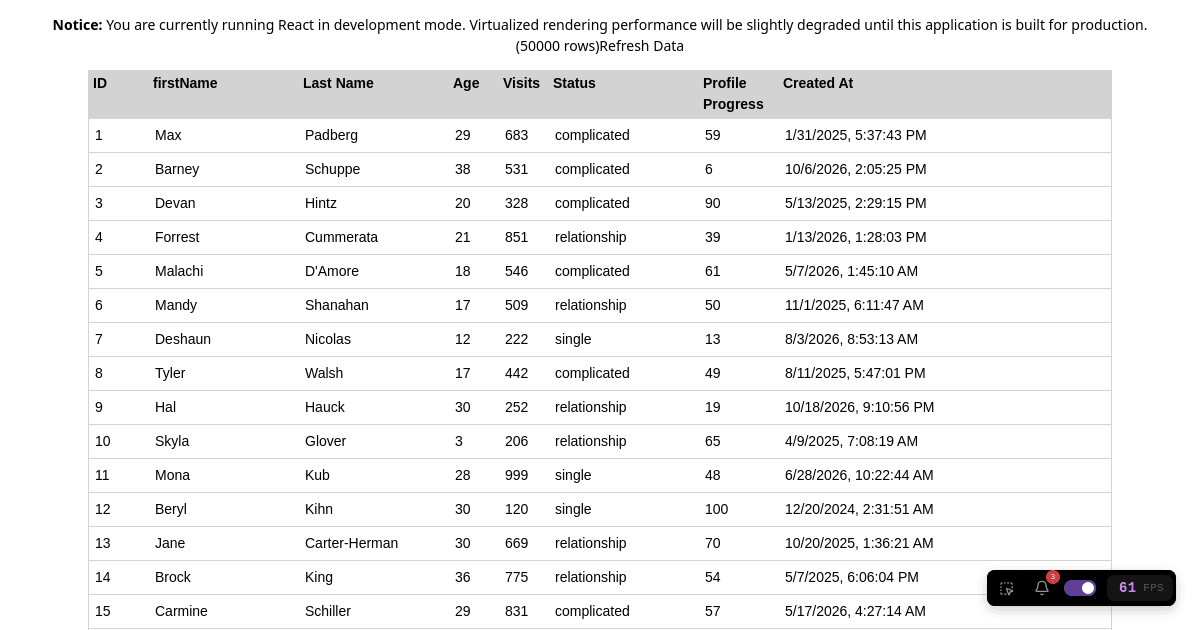
Task: Select the row for Skyla Glover
Action: (400, 441)
